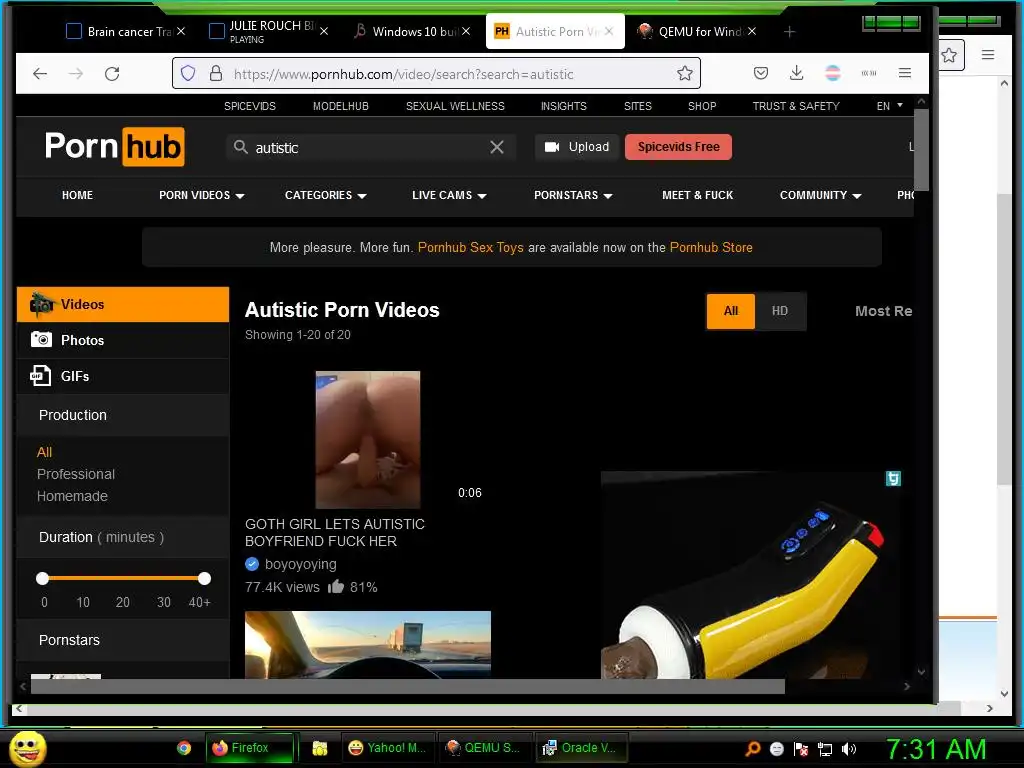1024x768 pixels.
Task: Click the Spicevids Free button
Action: point(679,147)
